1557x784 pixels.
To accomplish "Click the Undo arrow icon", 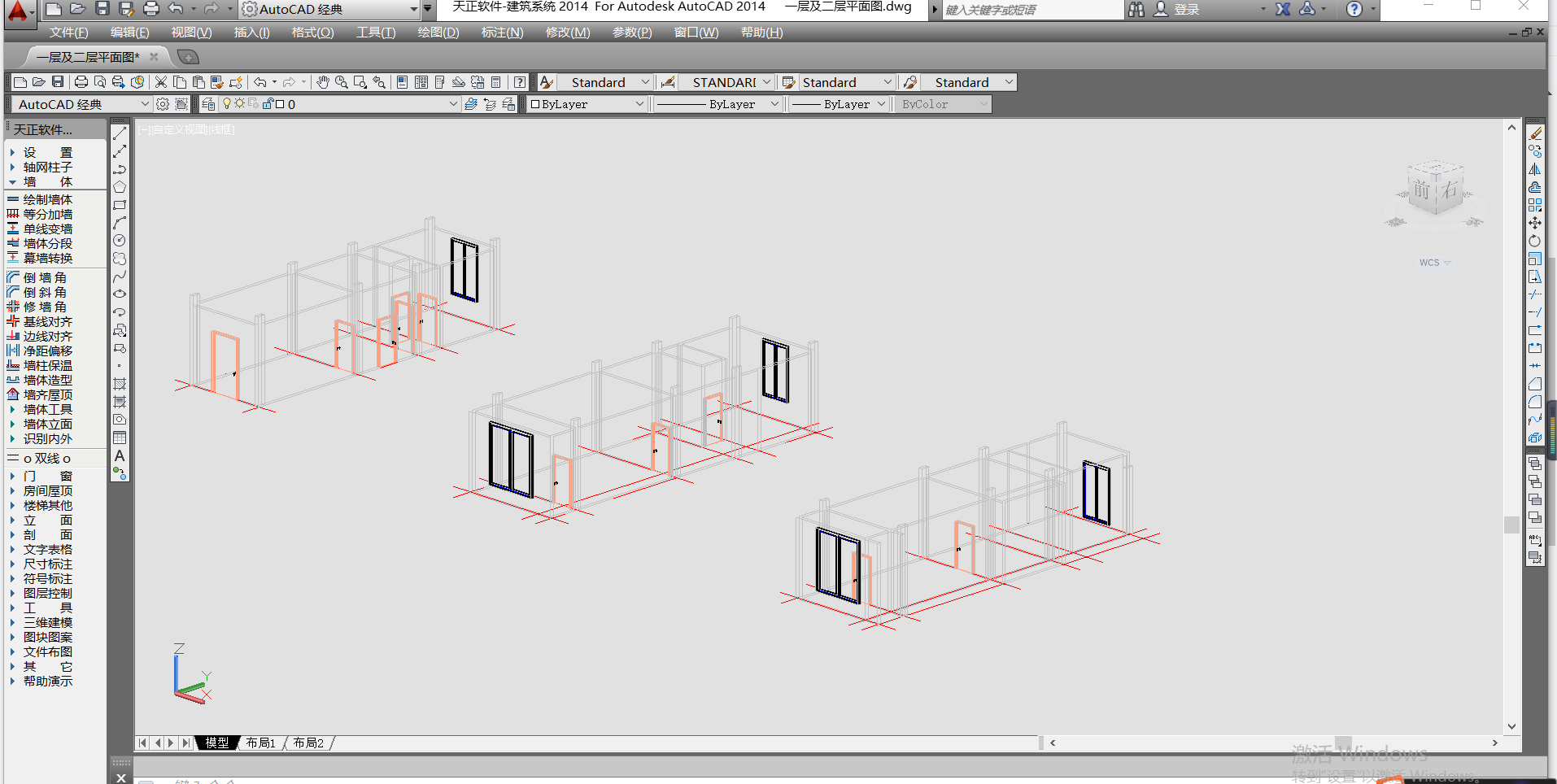I will tap(259, 82).
